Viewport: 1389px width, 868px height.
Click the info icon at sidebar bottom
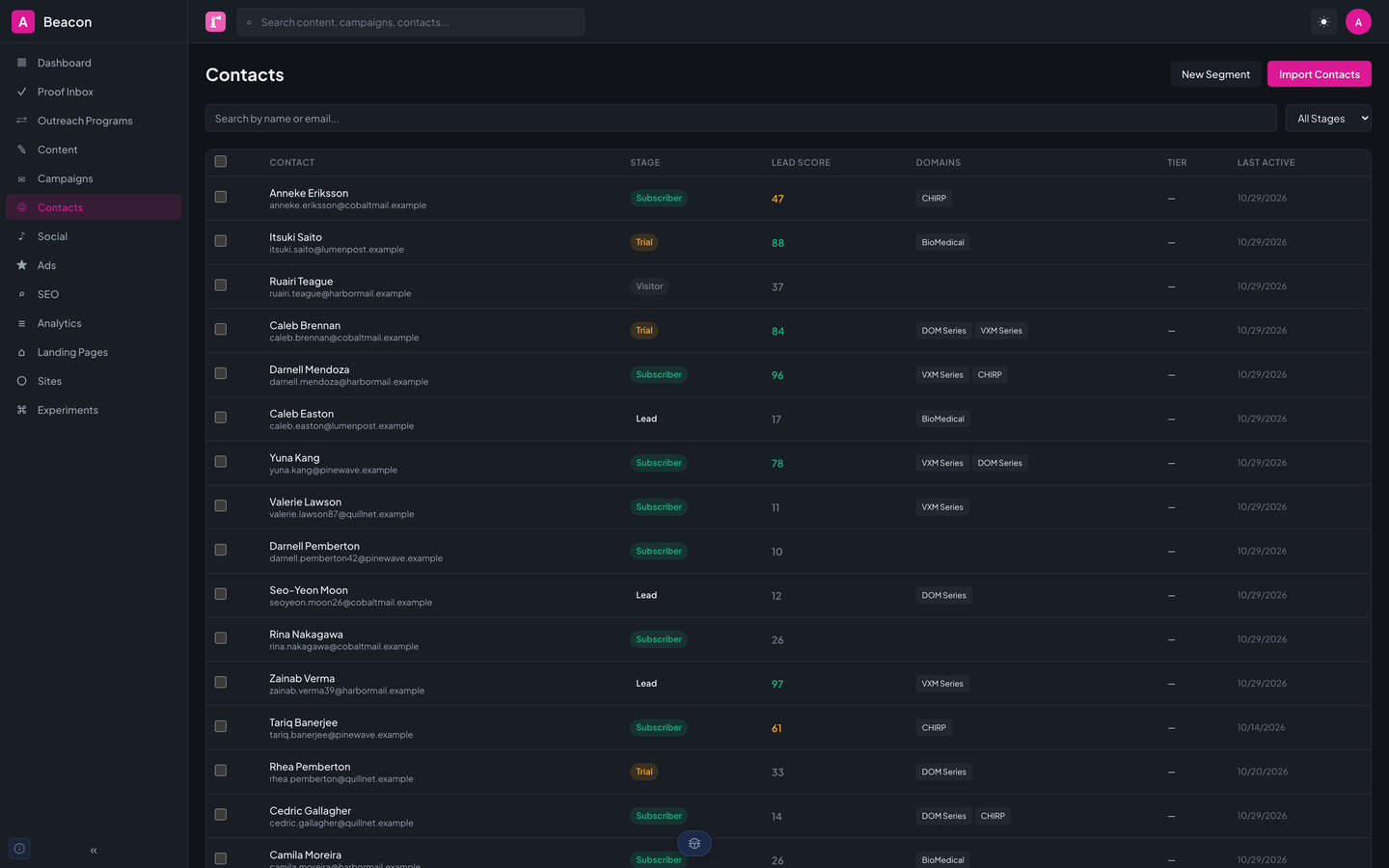click(x=19, y=849)
